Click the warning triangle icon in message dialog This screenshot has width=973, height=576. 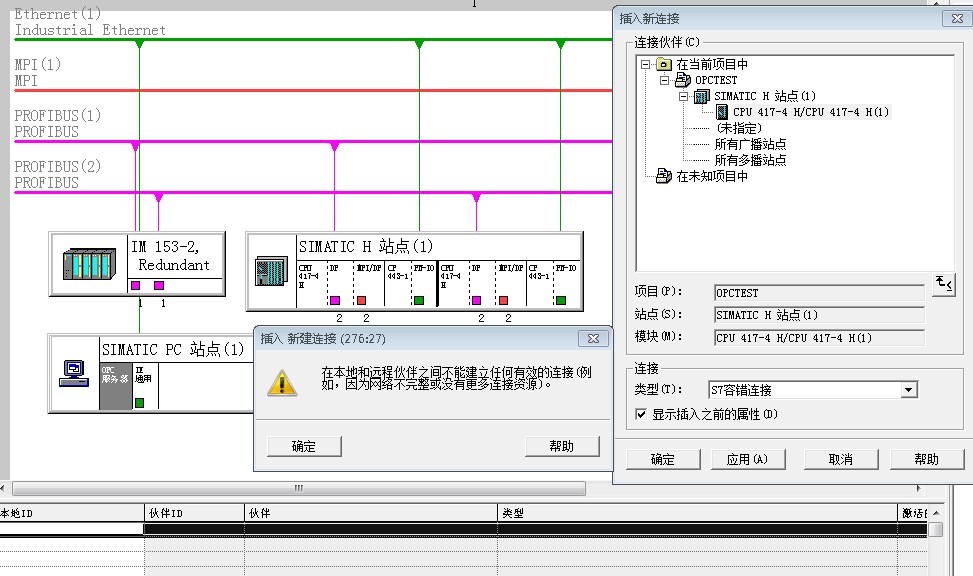(282, 383)
